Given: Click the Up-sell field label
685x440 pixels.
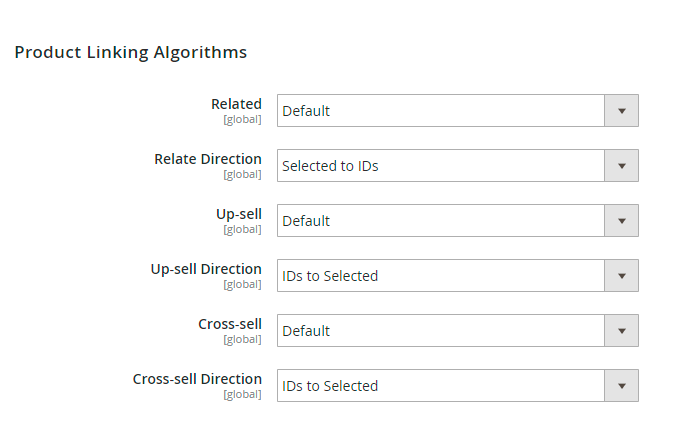Looking at the screenshot, I should [x=238, y=214].
